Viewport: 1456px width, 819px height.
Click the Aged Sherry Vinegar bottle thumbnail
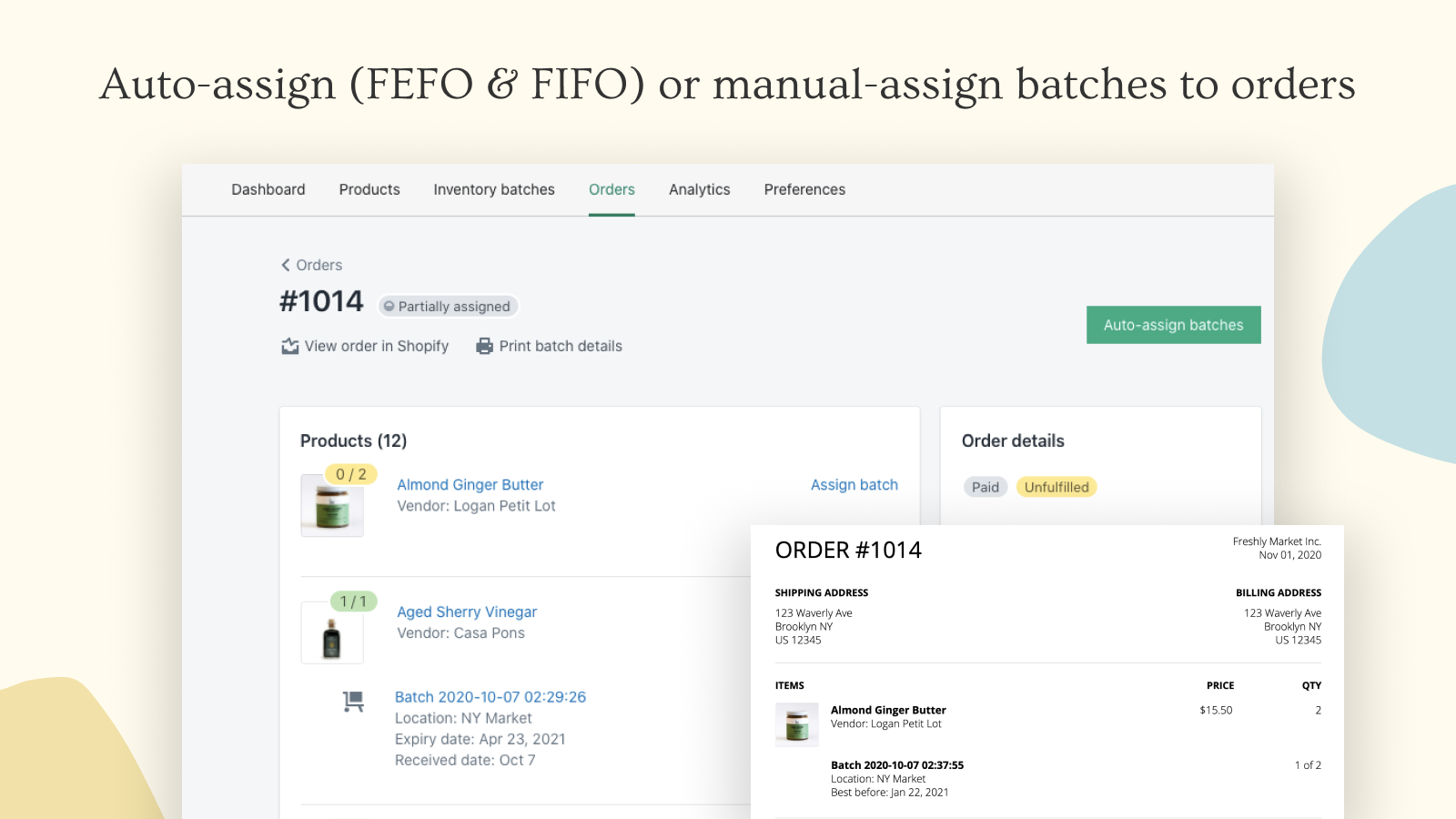click(332, 636)
